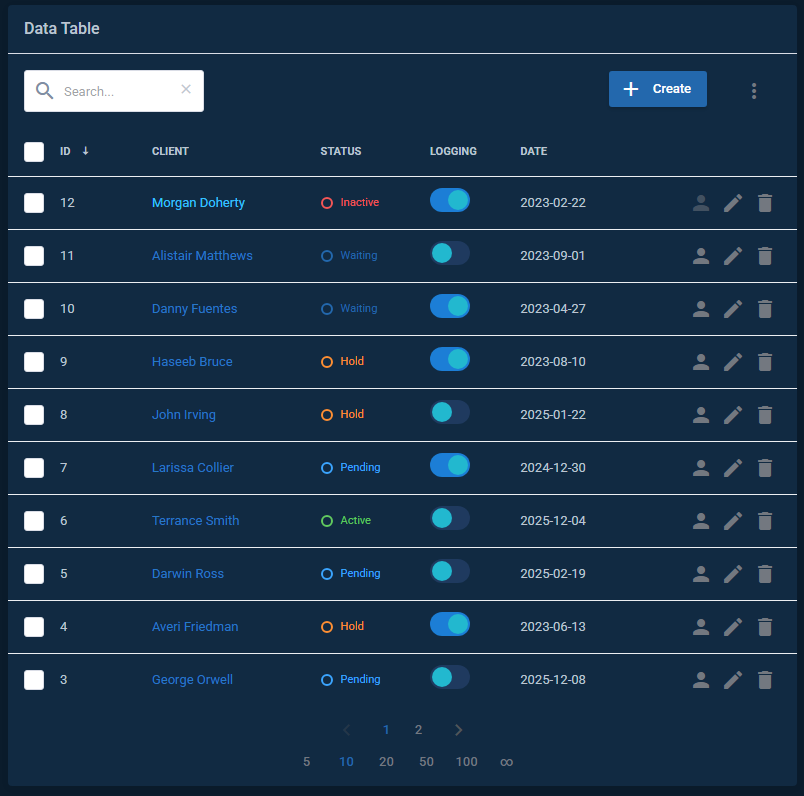
Task: Enable logging toggle for John Irving
Action: pyautogui.click(x=449, y=413)
